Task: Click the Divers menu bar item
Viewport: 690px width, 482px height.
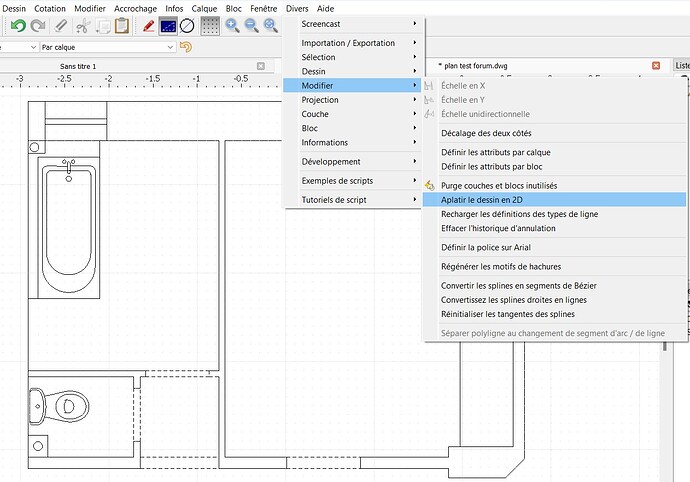Action: 297,8
